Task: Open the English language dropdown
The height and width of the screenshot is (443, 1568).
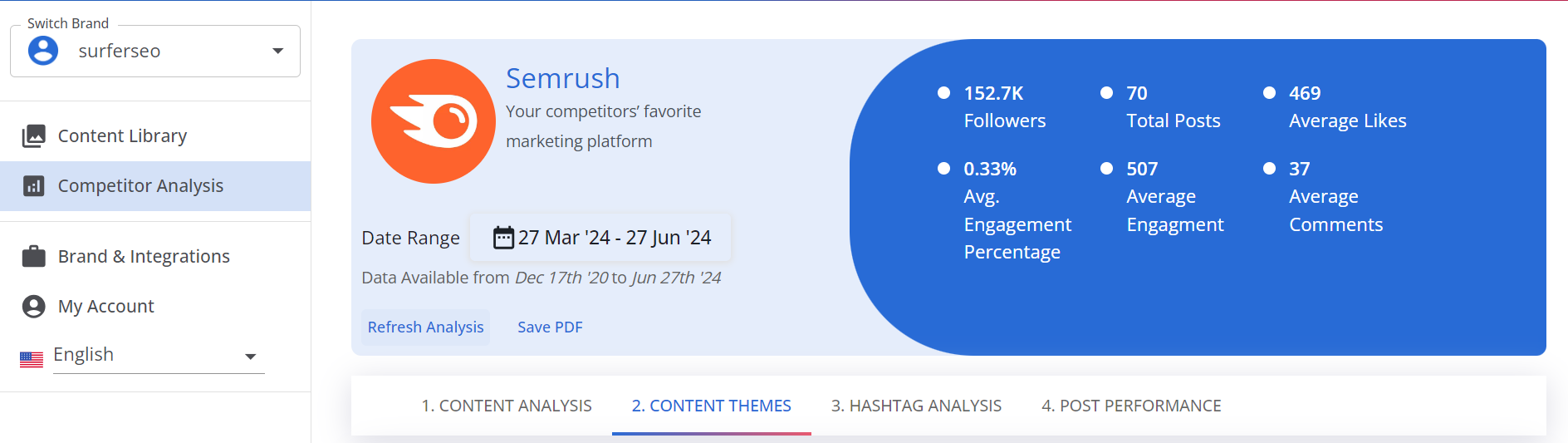Action: [x=250, y=357]
